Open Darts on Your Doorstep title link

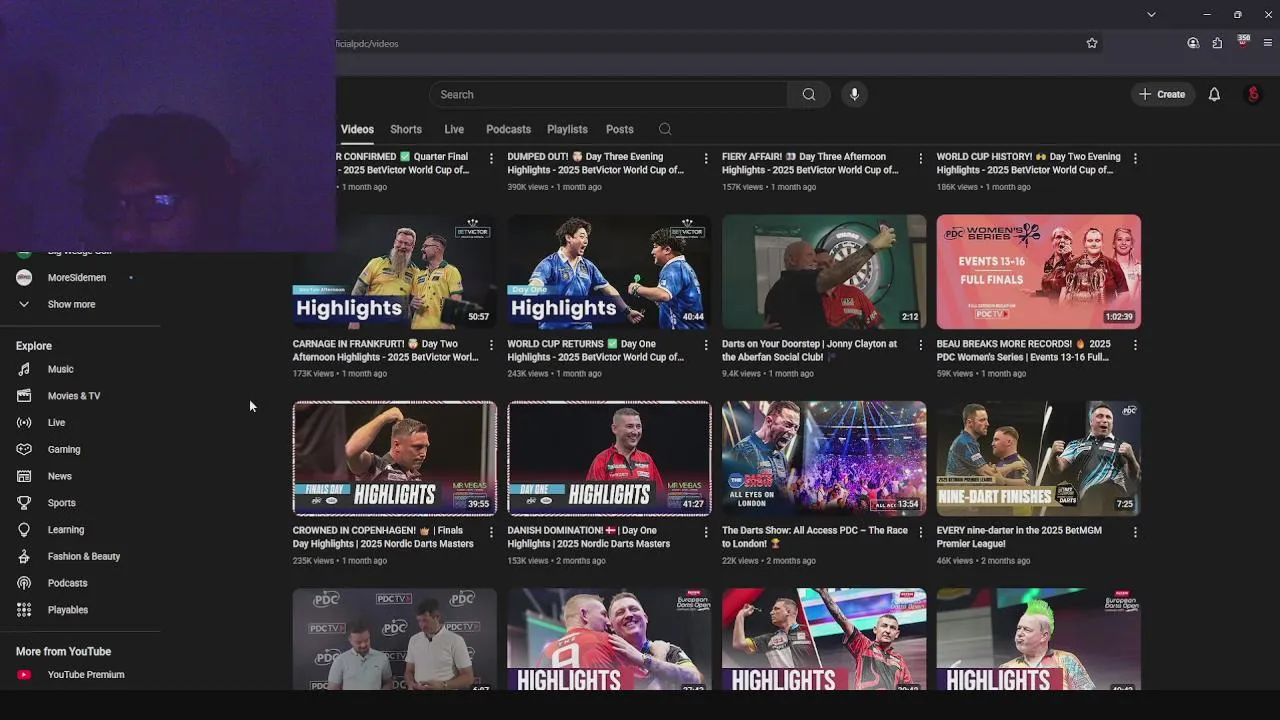tap(810, 350)
